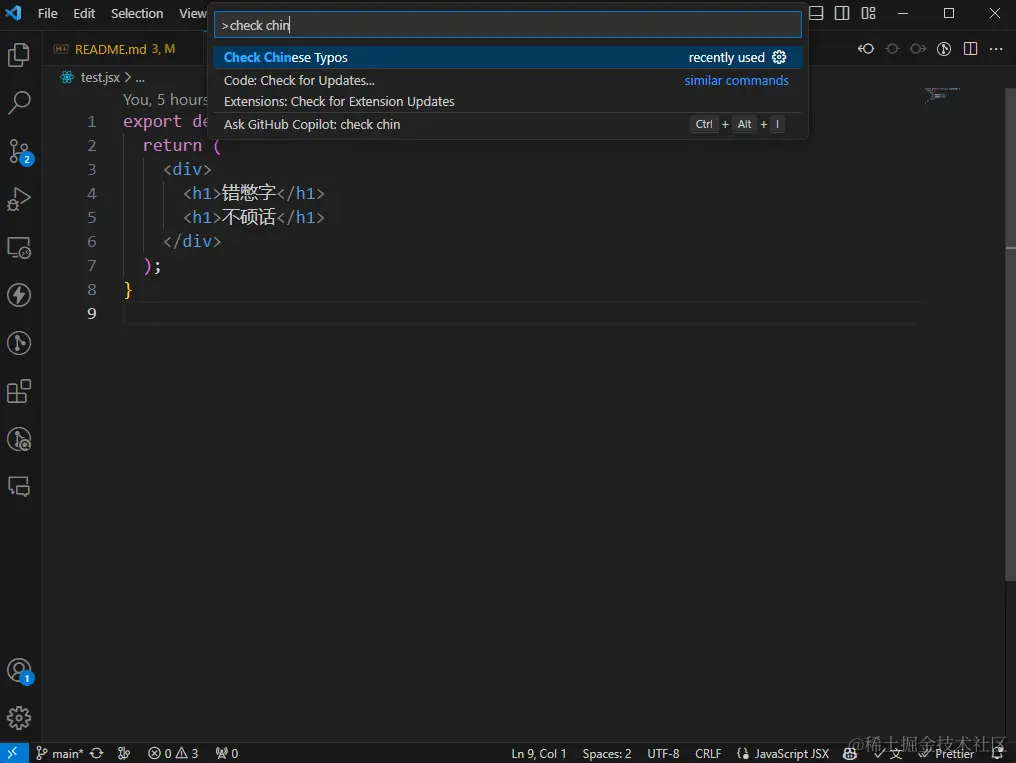
Task: Open previous revision with the left-arrow commit icon
Action: 866,49
